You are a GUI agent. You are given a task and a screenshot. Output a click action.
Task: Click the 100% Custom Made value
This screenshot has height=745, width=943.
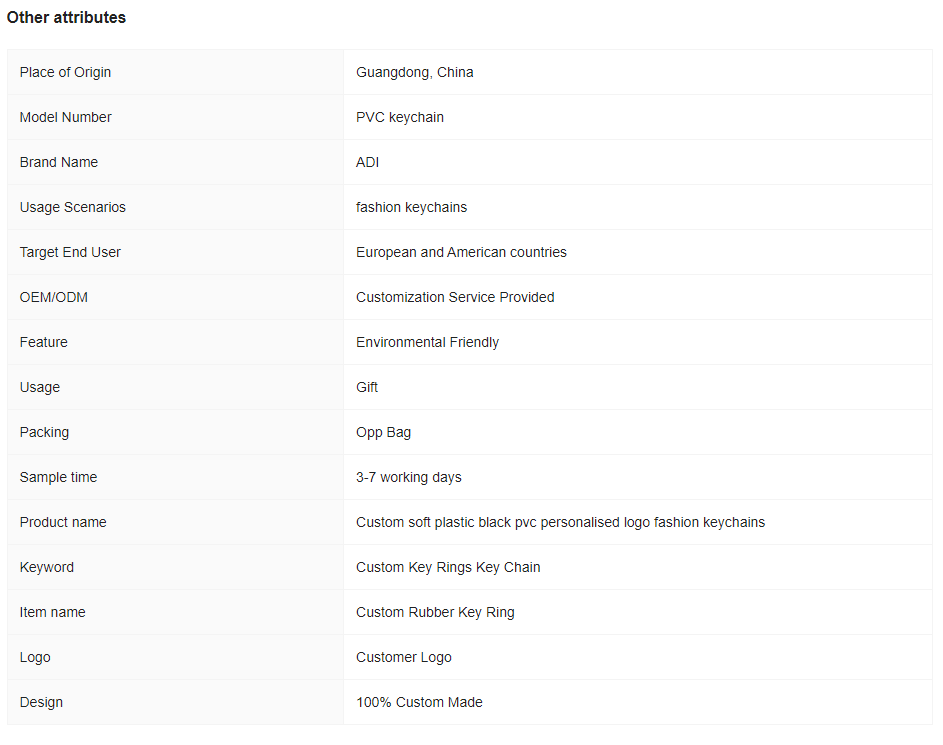coord(419,702)
